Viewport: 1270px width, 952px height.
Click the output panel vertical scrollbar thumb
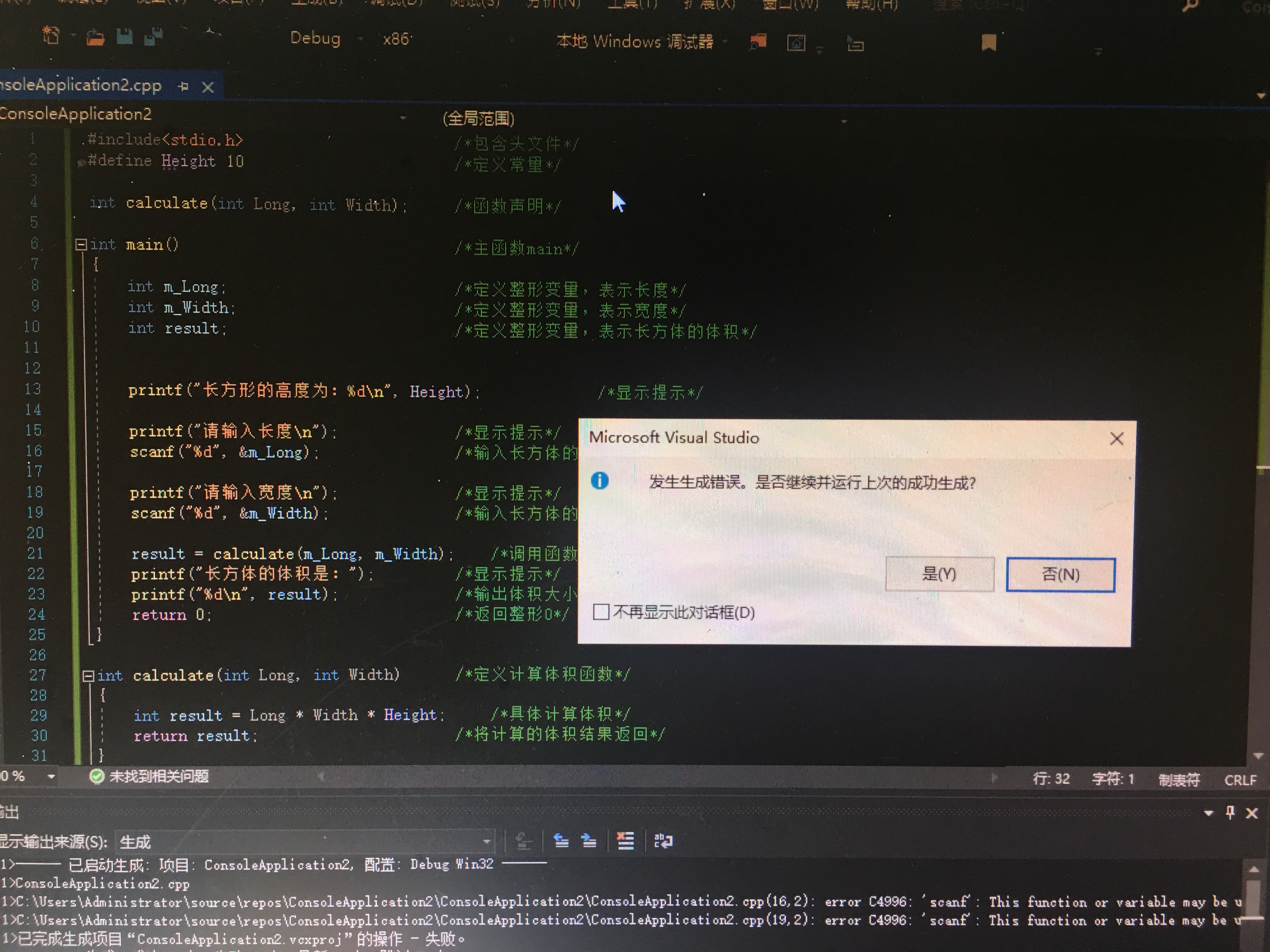point(1253,899)
